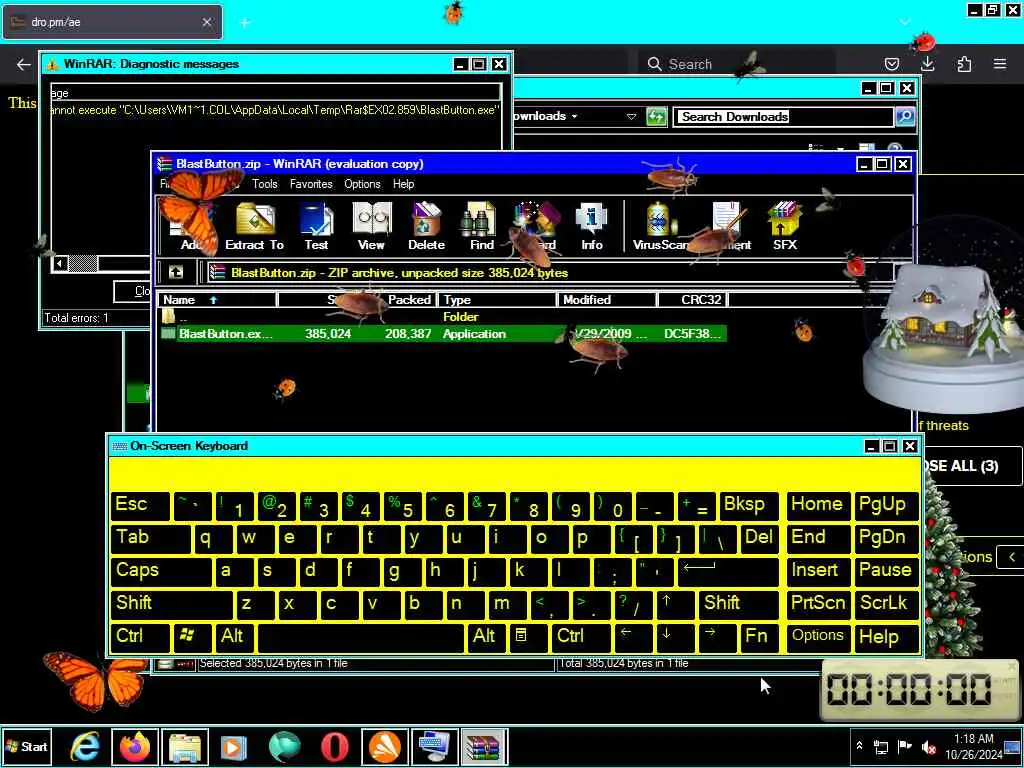Open the Info toolbar icon in WinRAR
Screen dimensions: 1024x768
592,226
